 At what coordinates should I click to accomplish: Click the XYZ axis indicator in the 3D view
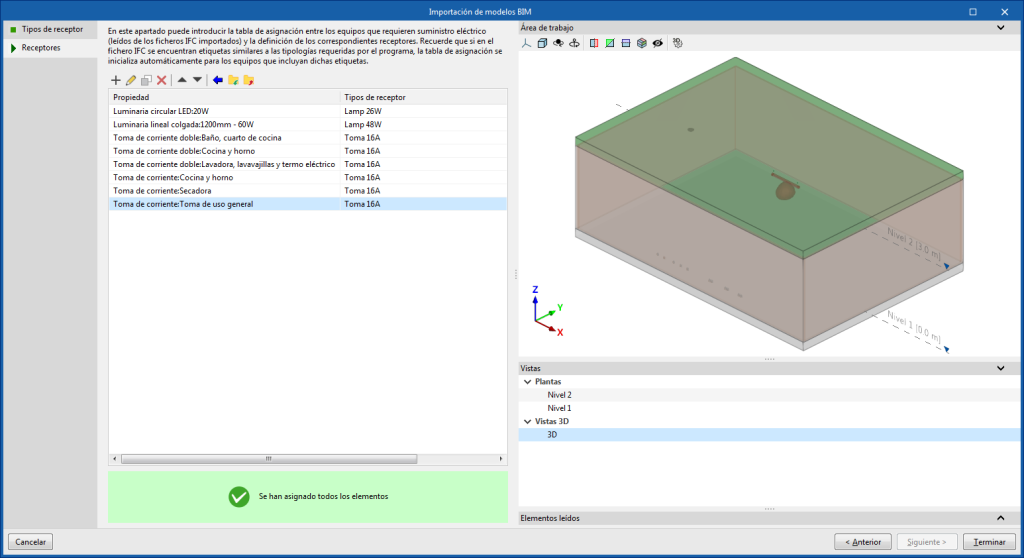tap(548, 312)
